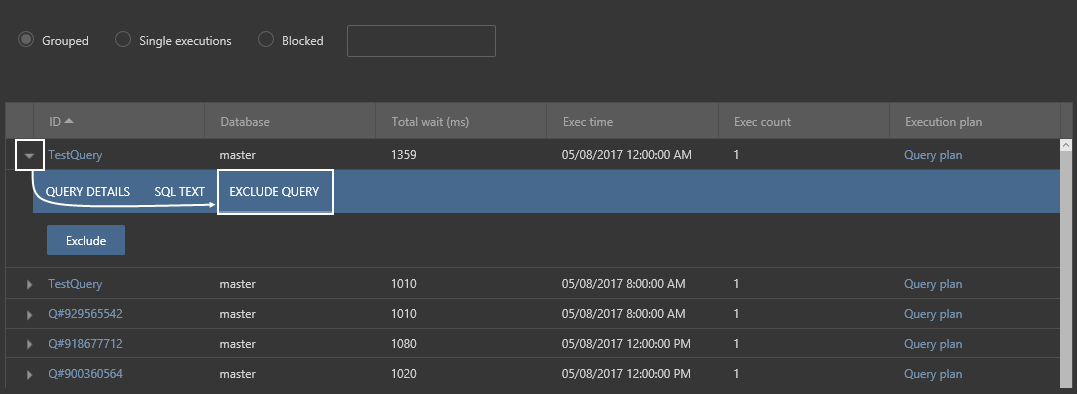Screen dimensions: 1077x394
Task: Click the scrollbar up arrow
Action: (x=1067, y=145)
